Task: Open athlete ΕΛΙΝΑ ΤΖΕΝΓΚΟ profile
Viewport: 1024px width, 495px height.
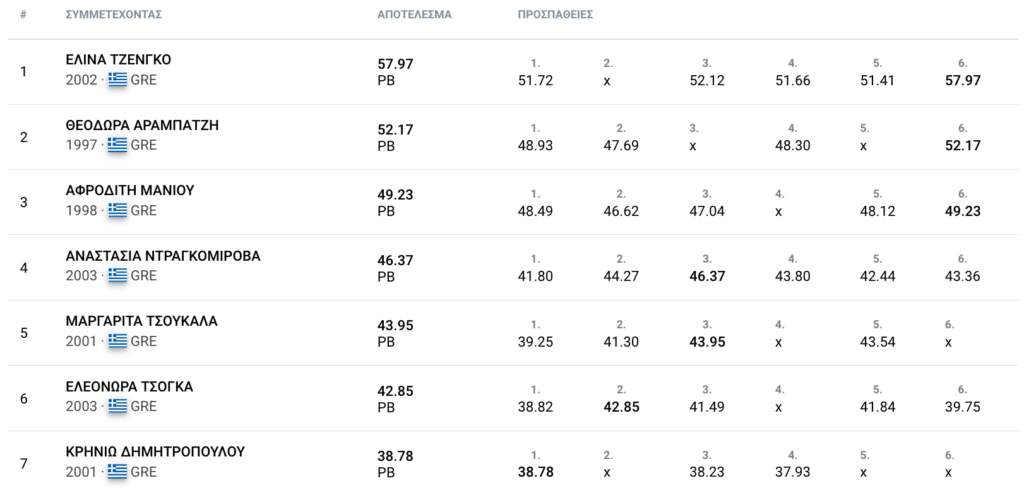Action: [118, 60]
